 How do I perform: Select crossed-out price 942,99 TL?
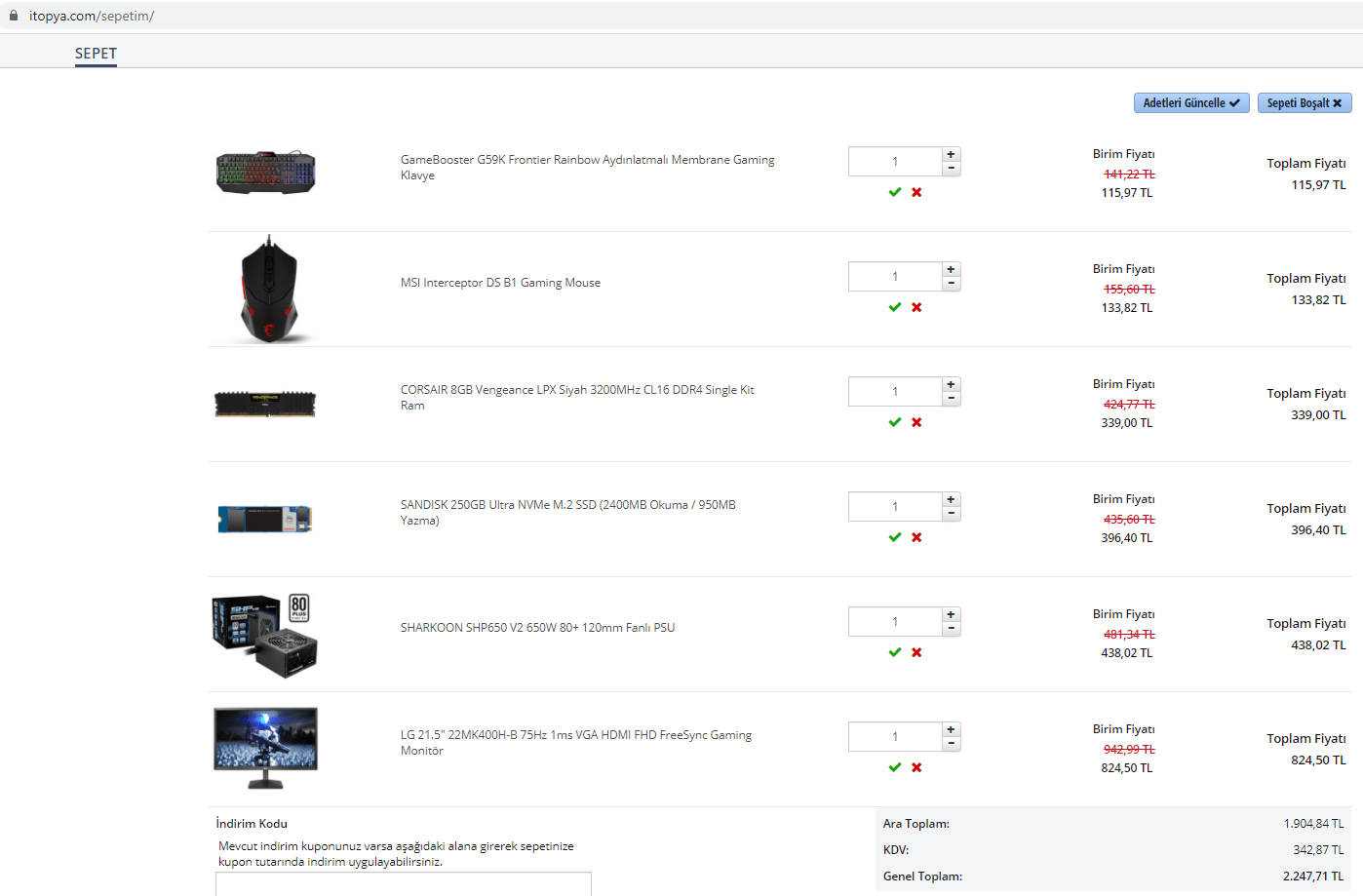1129,750
